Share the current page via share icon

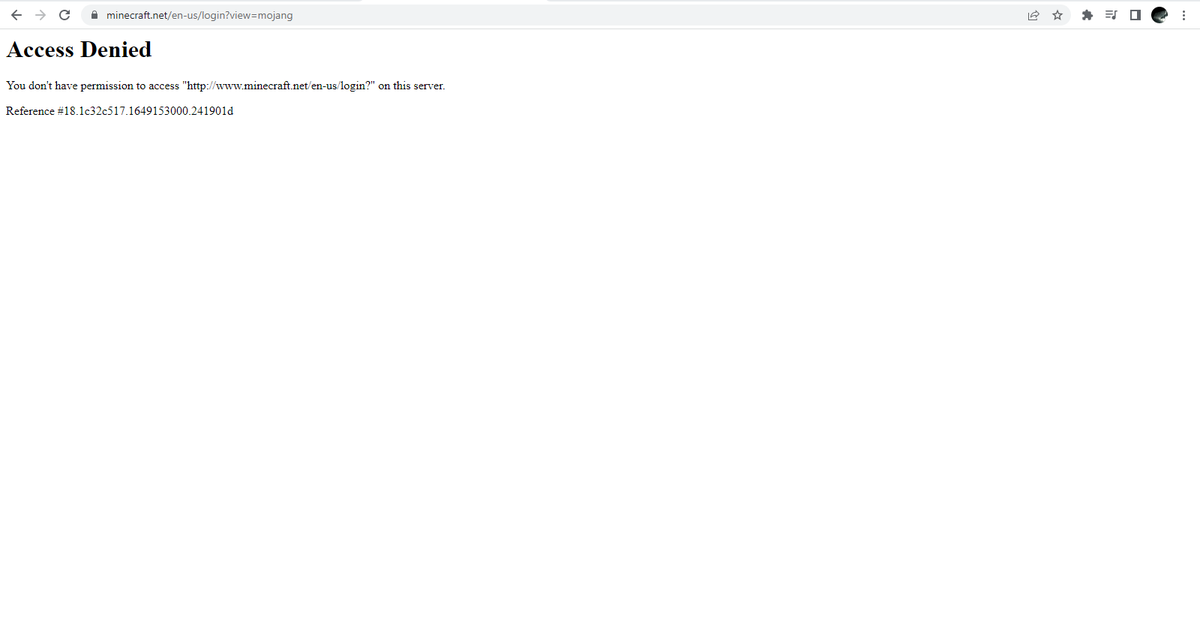pyautogui.click(x=1033, y=14)
